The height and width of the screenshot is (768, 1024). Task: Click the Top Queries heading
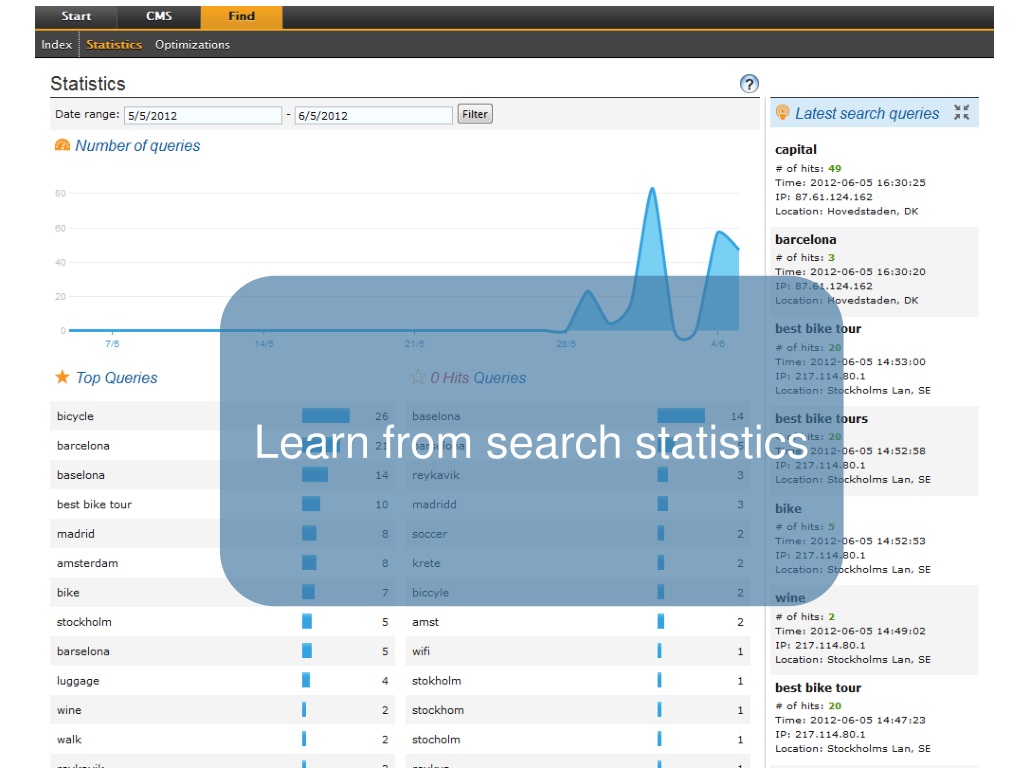coord(116,377)
